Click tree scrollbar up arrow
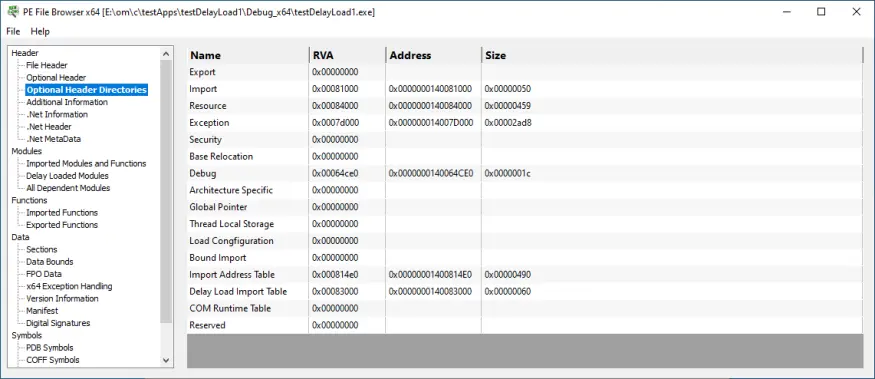Viewport: 875px width, 379px height. (x=166, y=54)
